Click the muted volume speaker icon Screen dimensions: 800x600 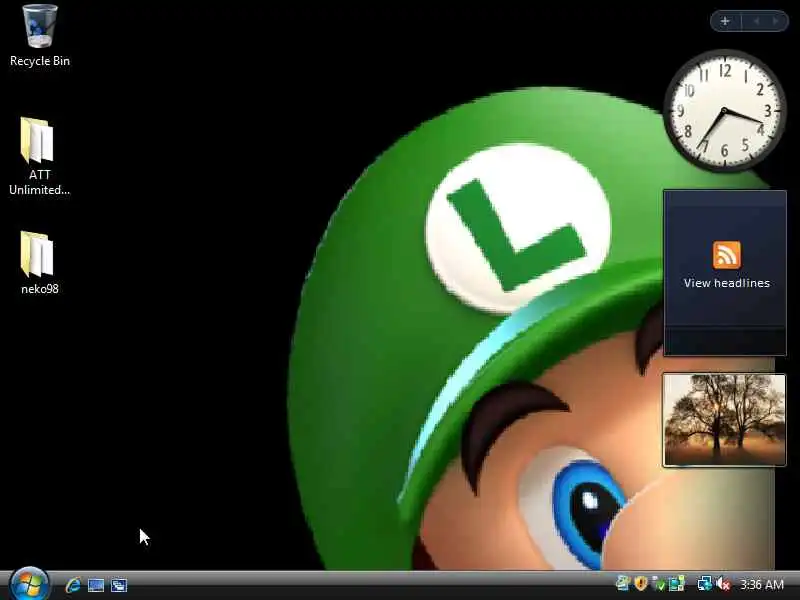tap(723, 583)
